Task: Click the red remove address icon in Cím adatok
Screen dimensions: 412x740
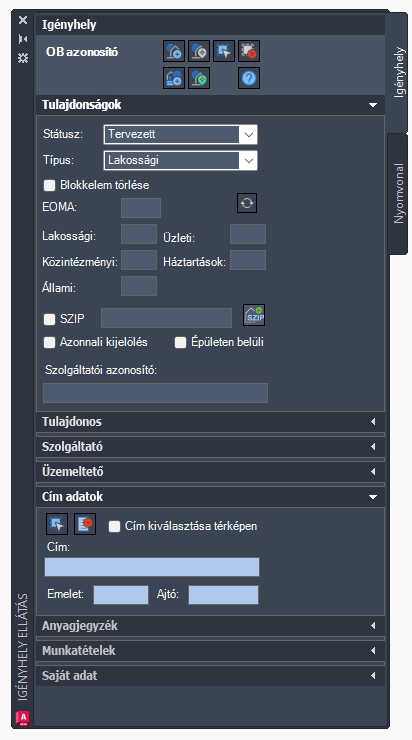Action: 85,524
